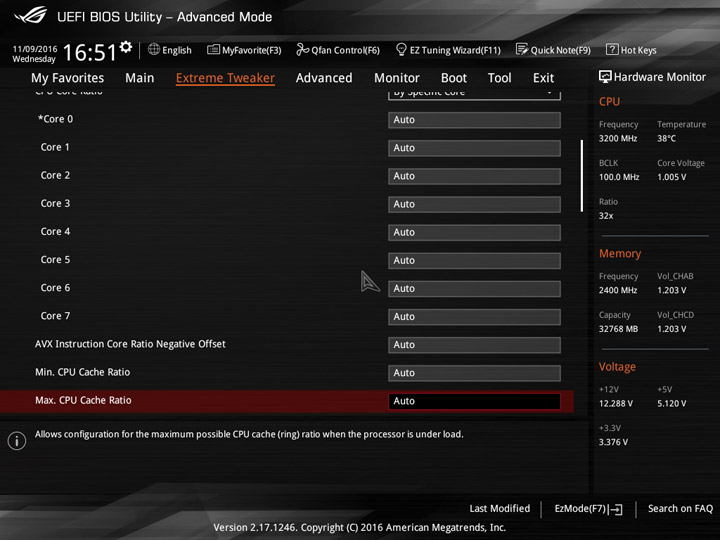Click the Core 7 Auto field
This screenshot has height=540, width=720.
474,316
